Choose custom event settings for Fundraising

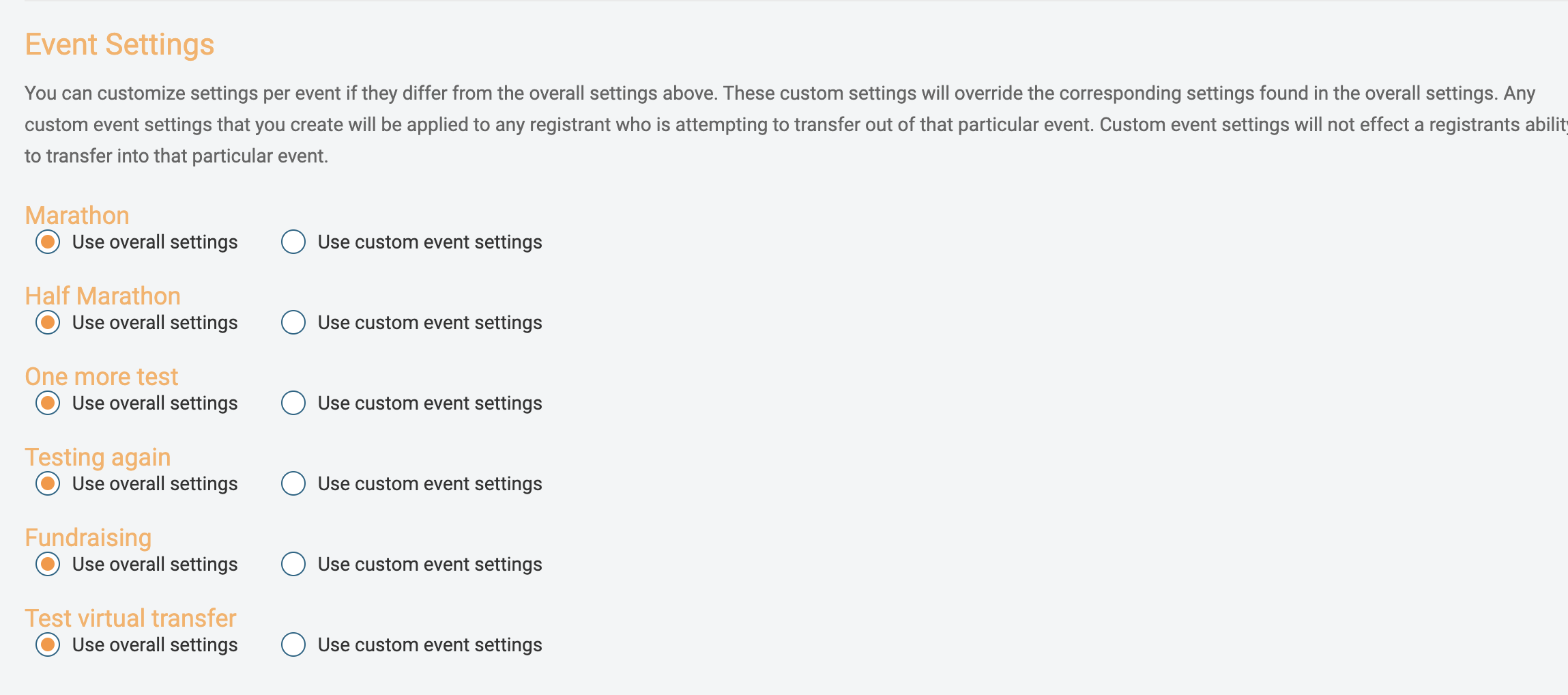(x=293, y=564)
